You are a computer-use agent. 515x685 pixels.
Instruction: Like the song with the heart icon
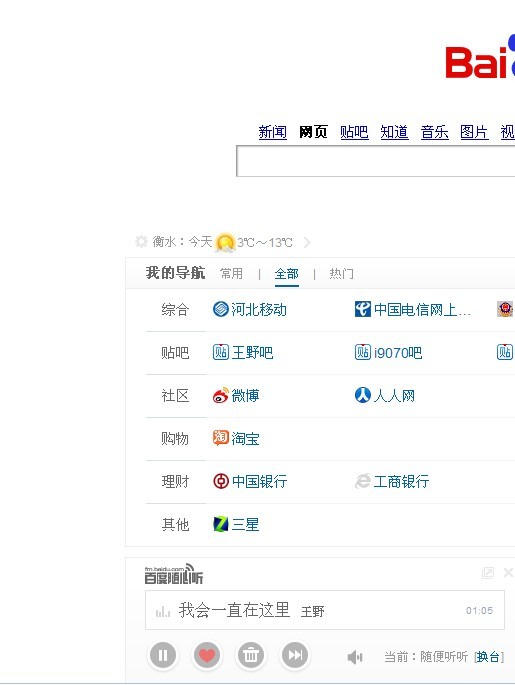coord(207,655)
